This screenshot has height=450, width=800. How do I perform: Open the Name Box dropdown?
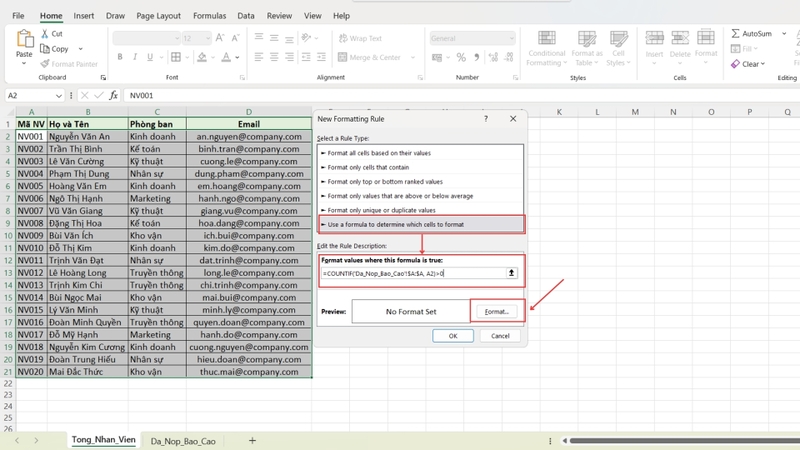(59, 95)
